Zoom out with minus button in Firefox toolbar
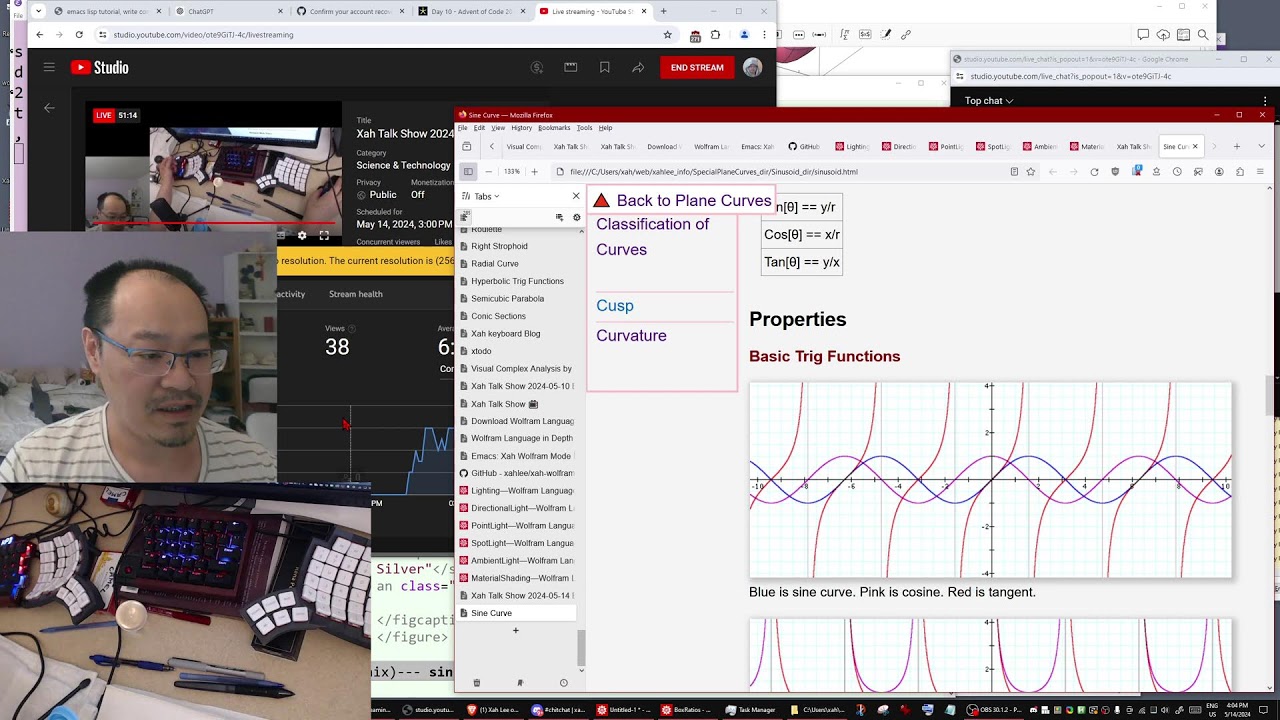This screenshot has width=1280, height=720. click(x=488, y=171)
